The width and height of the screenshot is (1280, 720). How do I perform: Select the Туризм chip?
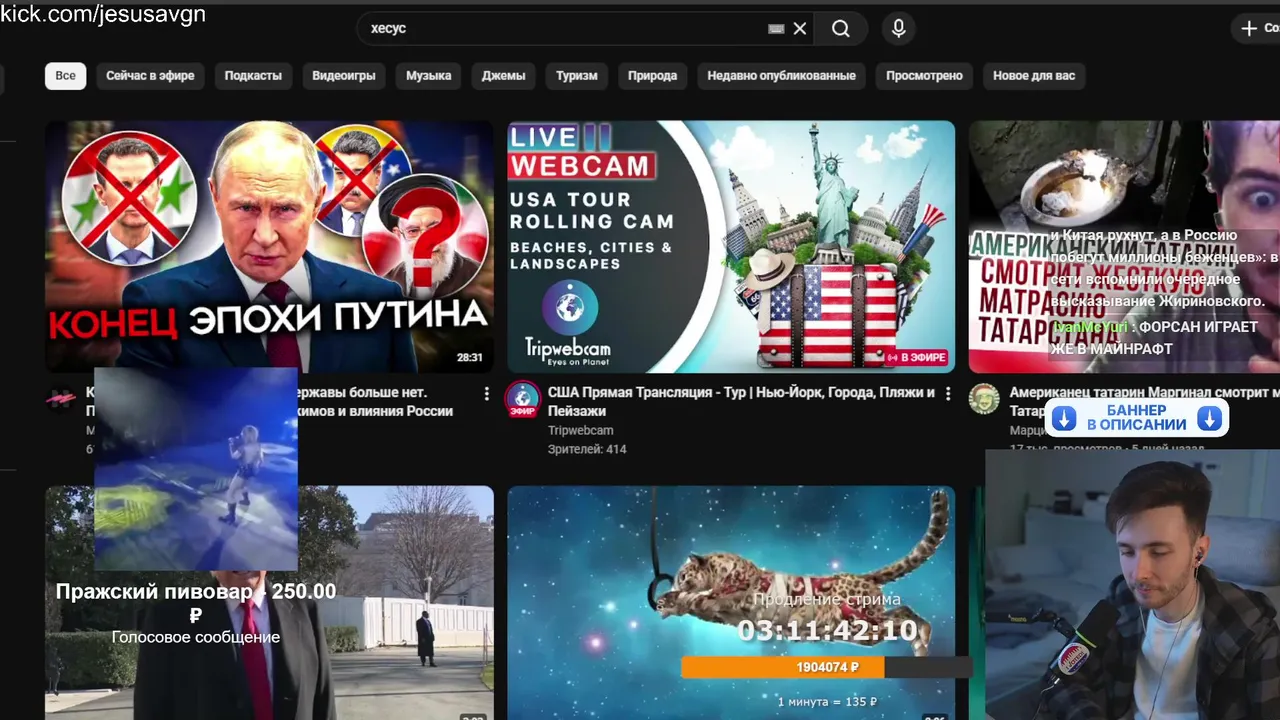[577, 76]
